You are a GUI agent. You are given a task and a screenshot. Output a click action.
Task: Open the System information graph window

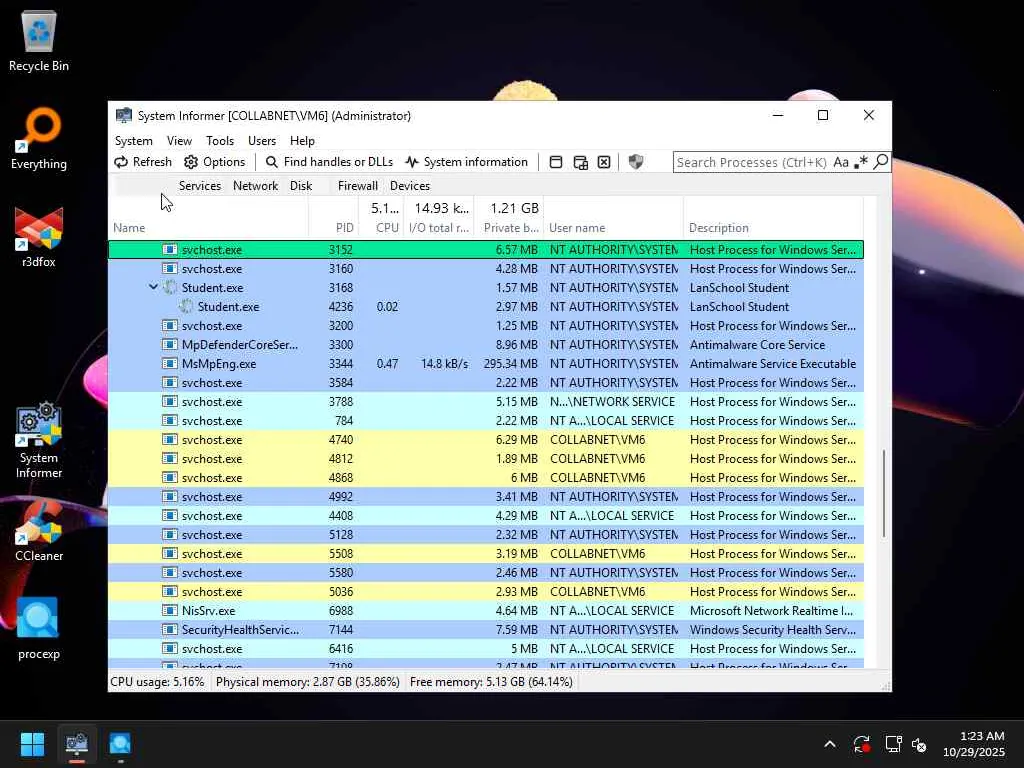[466, 162]
